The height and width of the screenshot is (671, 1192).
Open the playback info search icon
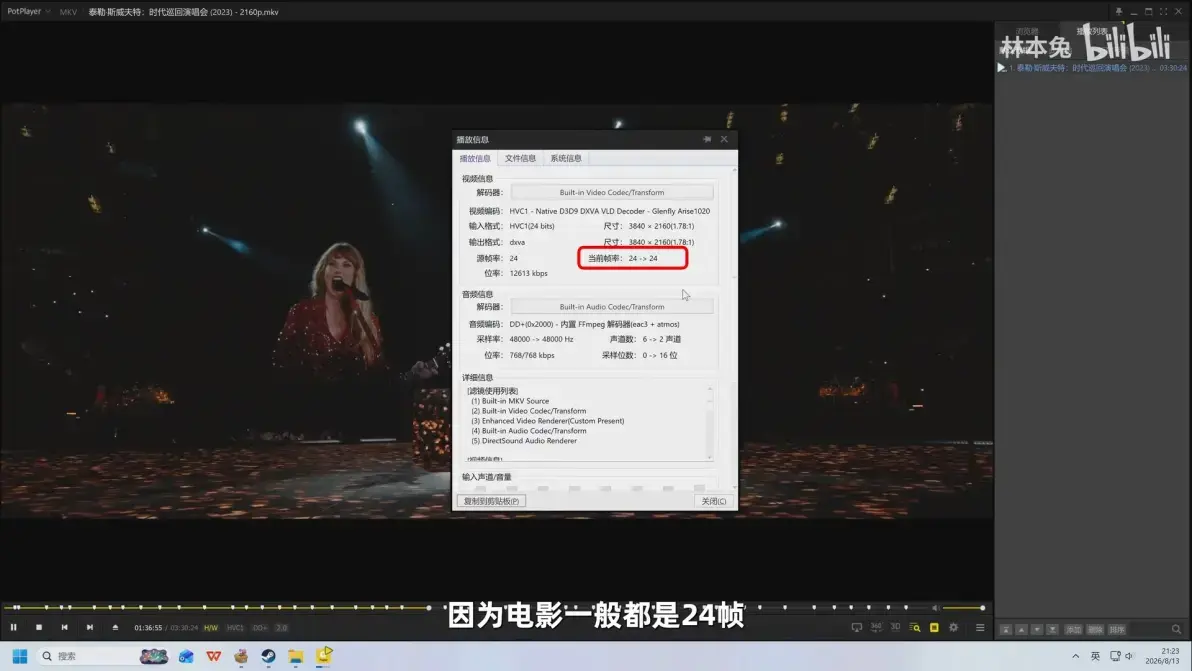915,628
